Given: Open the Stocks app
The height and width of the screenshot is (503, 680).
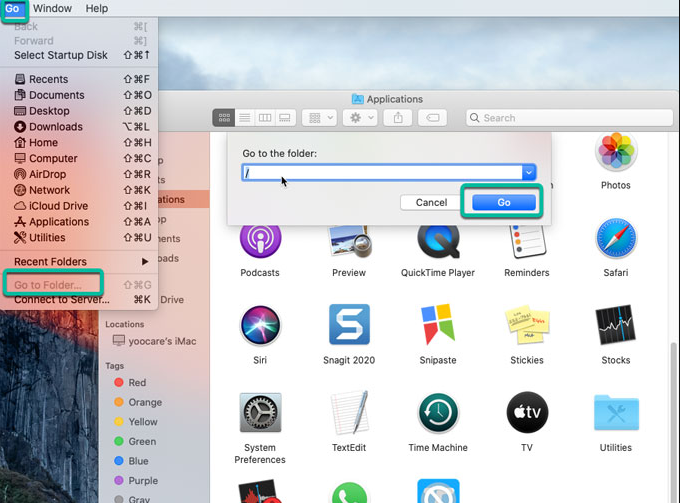Looking at the screenshot, I should [x=615, y=326].
